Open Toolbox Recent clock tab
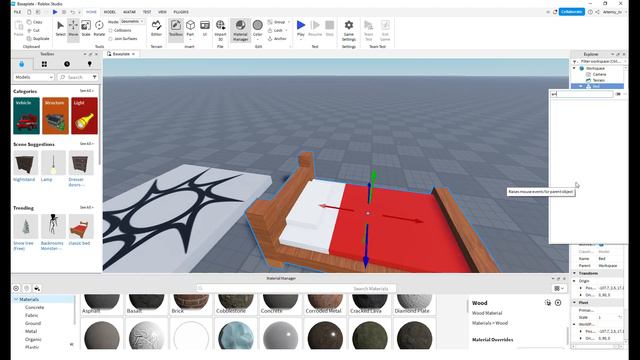 67,64
